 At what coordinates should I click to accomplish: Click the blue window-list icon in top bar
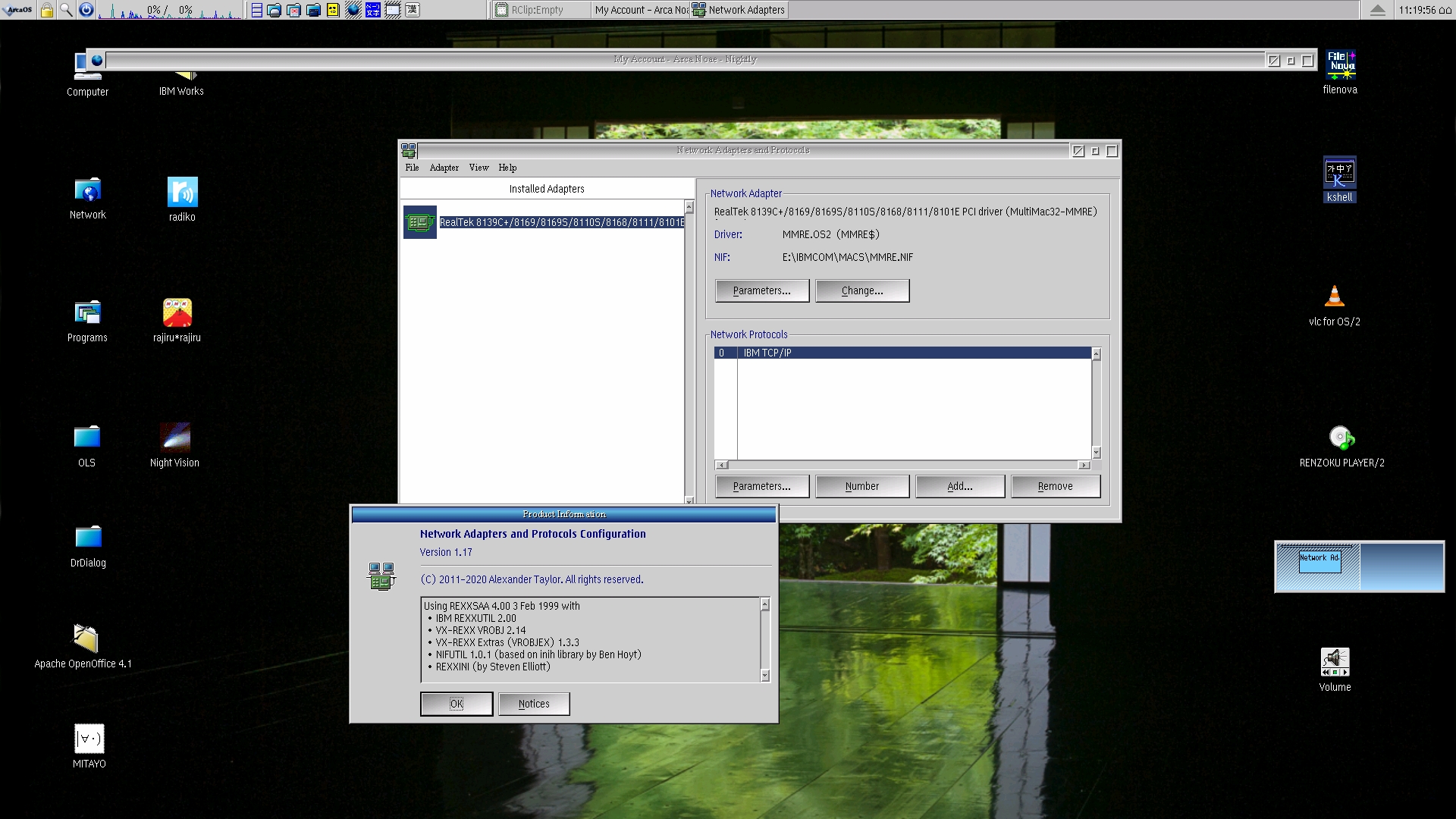click(256, 10)
